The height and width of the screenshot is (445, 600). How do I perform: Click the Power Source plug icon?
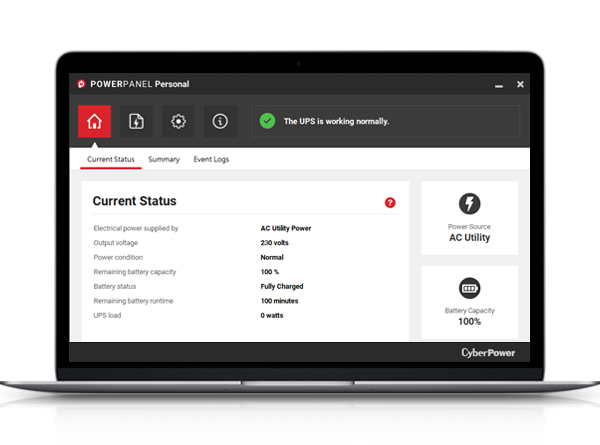coord(469,204)
